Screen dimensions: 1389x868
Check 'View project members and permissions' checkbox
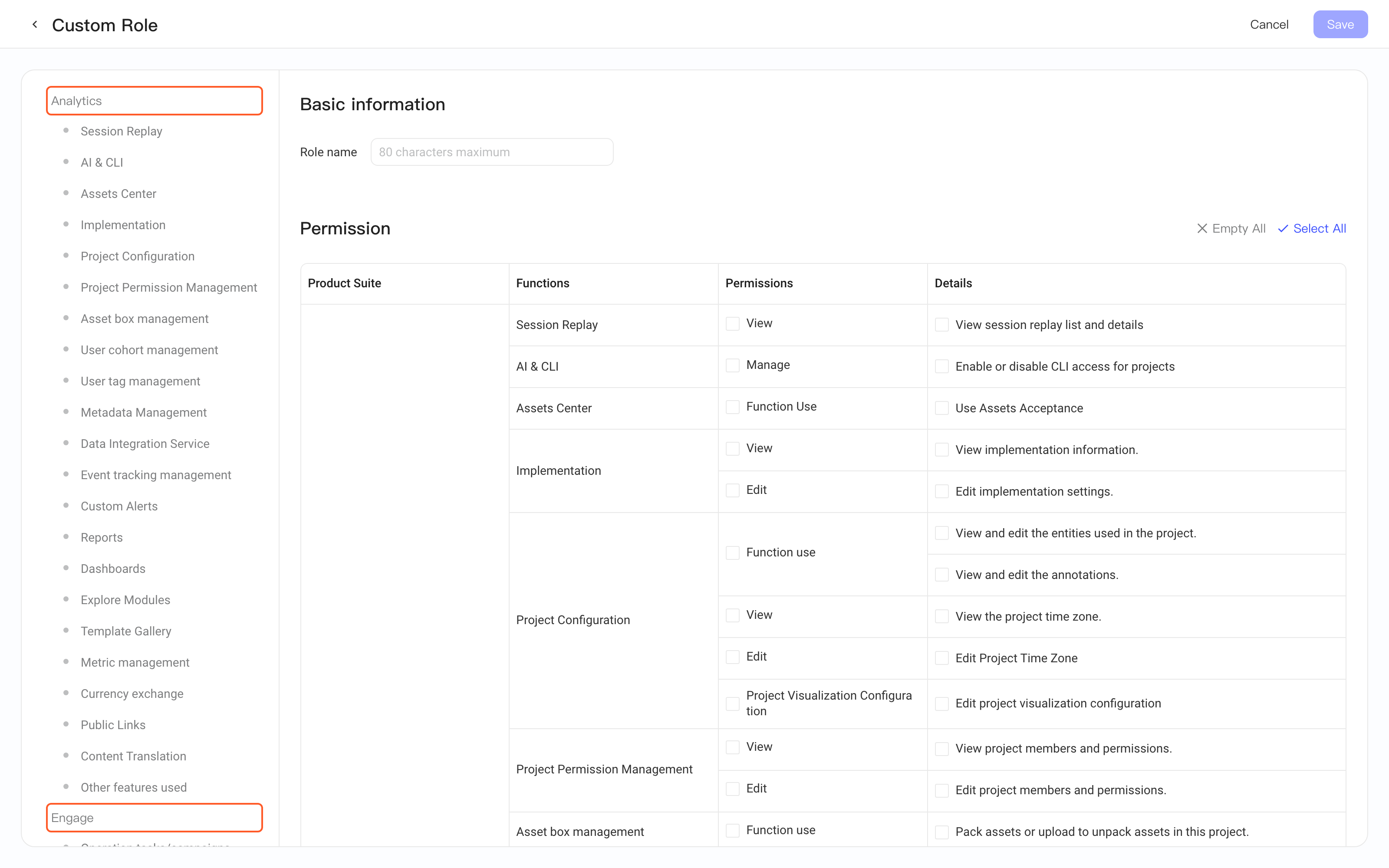[x=942, y=749]
